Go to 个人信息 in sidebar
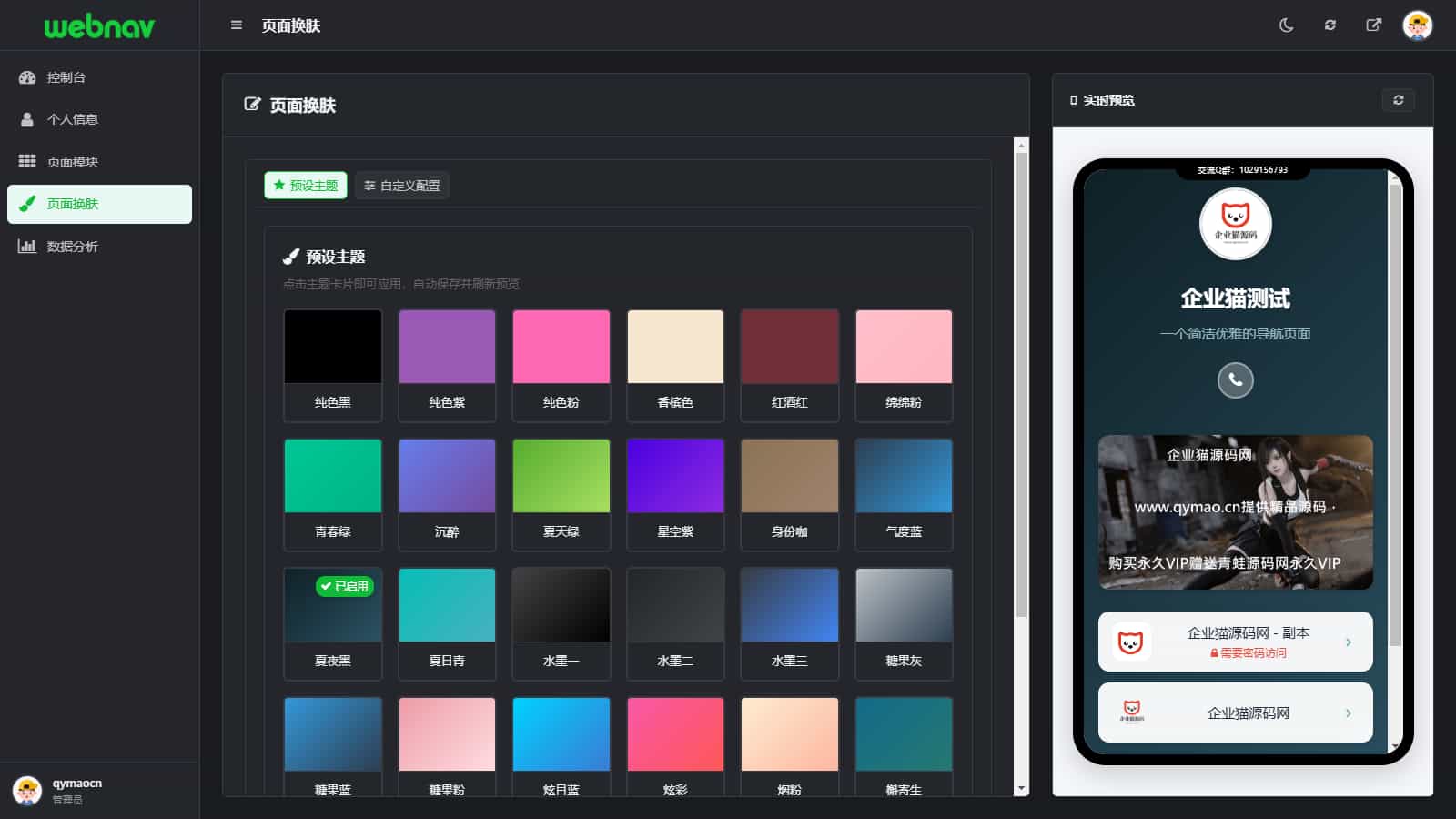The height and width of the screenshot is (819, 1456). [72, 119]
